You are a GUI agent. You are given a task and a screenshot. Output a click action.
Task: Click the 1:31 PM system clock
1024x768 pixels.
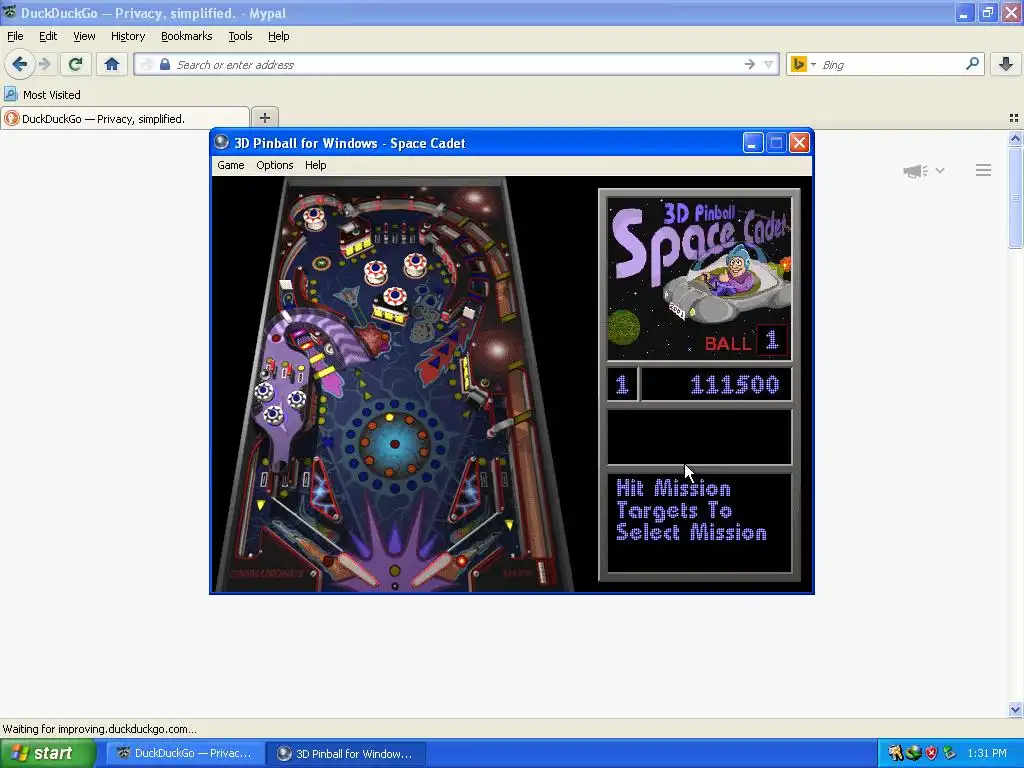tap(987, 753)
